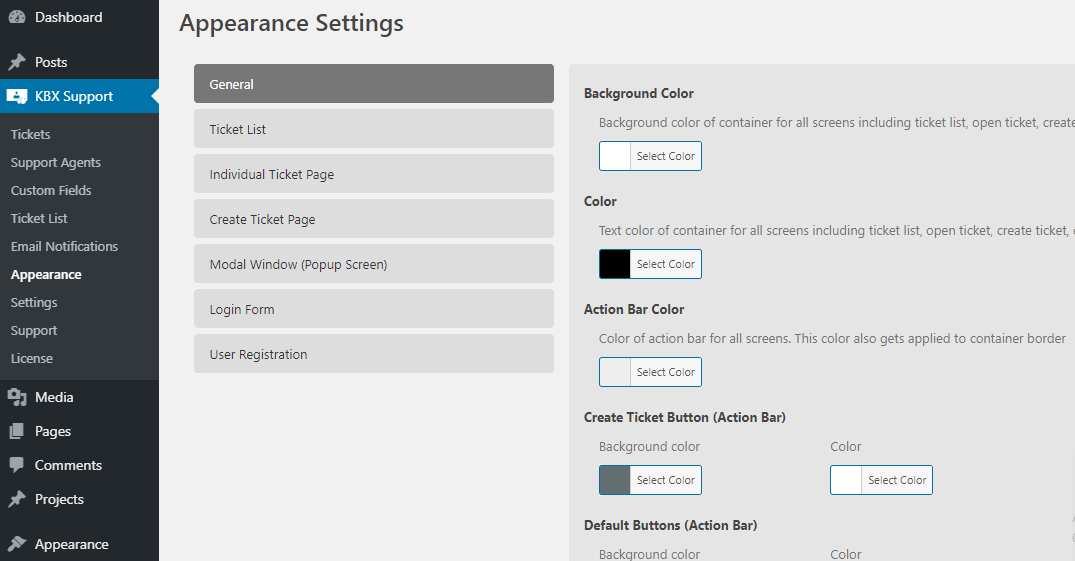Open Email Notifications submenu link

[x=64, y=246]
